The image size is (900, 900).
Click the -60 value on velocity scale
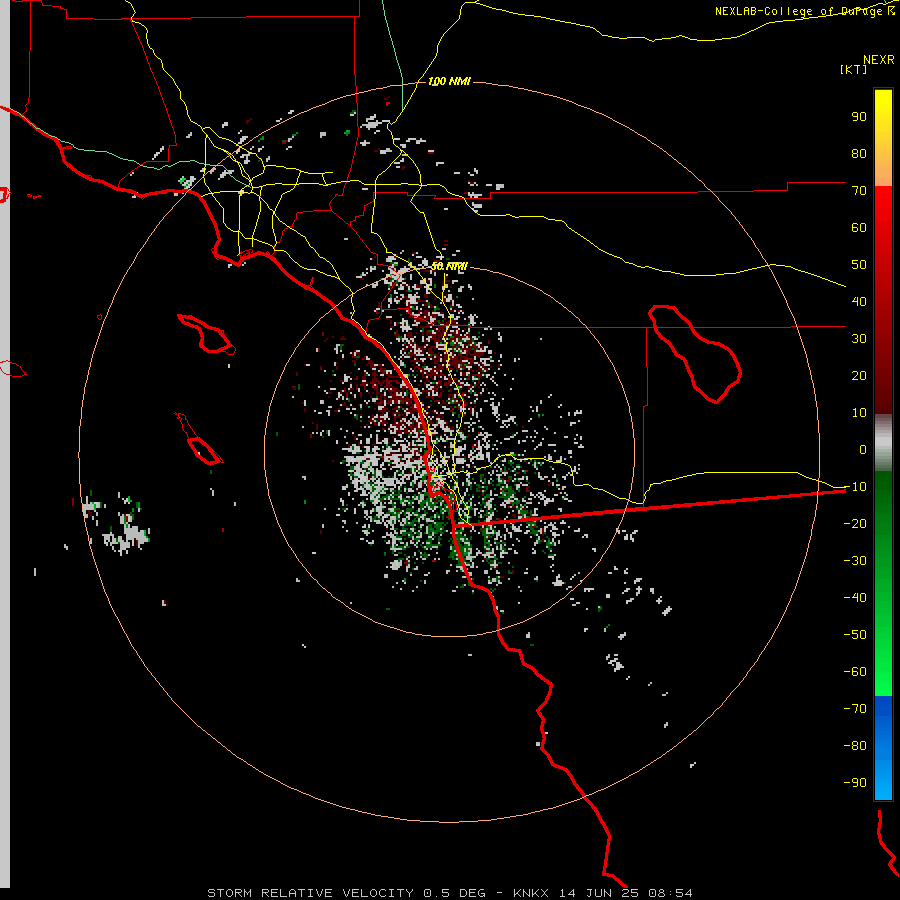click(x=855, y=672)
